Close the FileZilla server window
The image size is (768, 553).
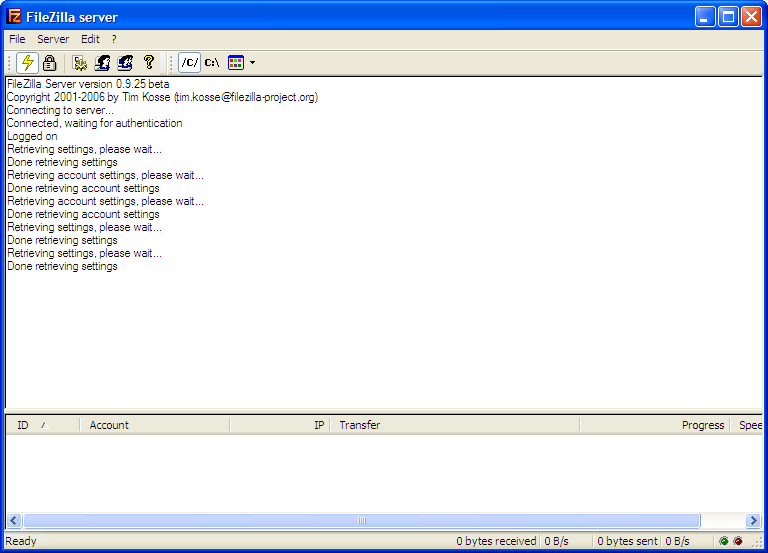pyautogui.click(x=751, y=17)
